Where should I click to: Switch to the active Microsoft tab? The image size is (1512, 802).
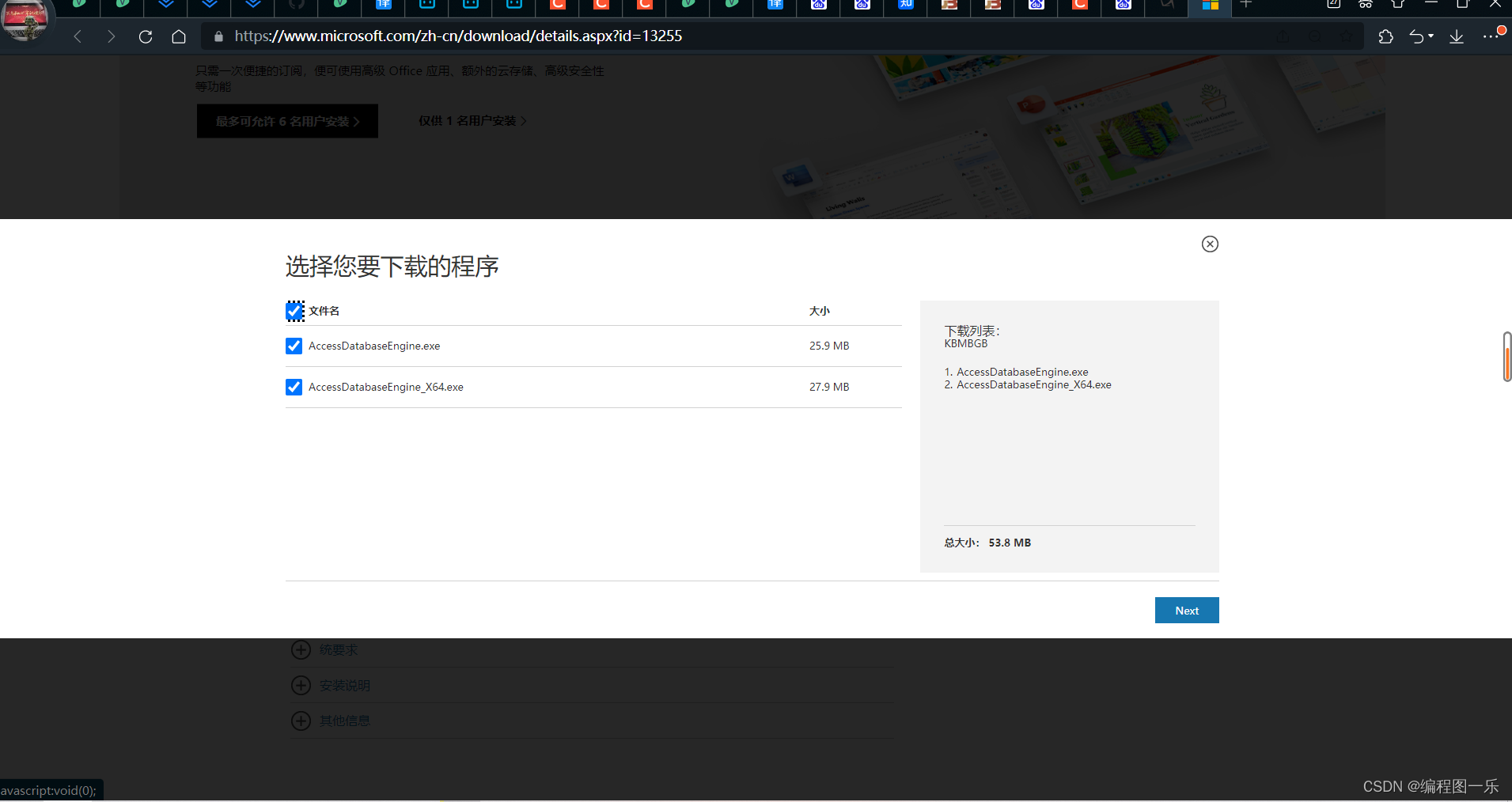point(1210,6)
